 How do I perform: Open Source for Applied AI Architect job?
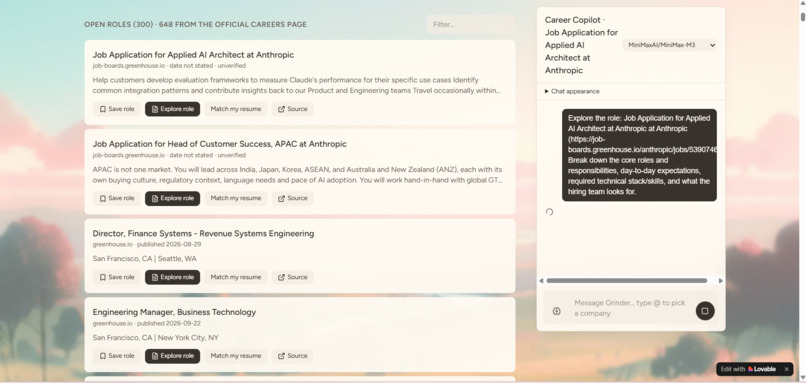coord(292,109)
